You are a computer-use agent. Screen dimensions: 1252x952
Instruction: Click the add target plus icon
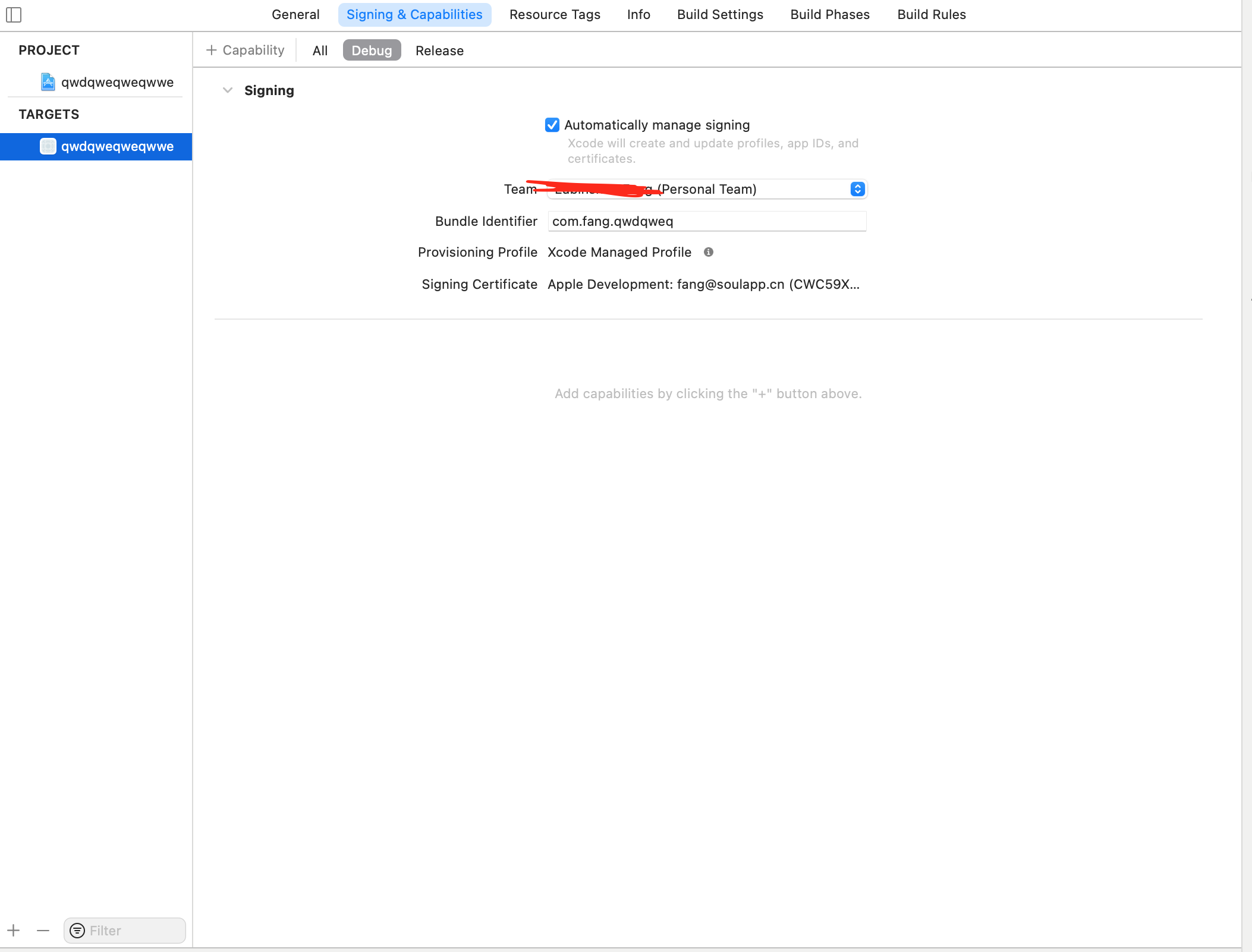coord(13,930)
